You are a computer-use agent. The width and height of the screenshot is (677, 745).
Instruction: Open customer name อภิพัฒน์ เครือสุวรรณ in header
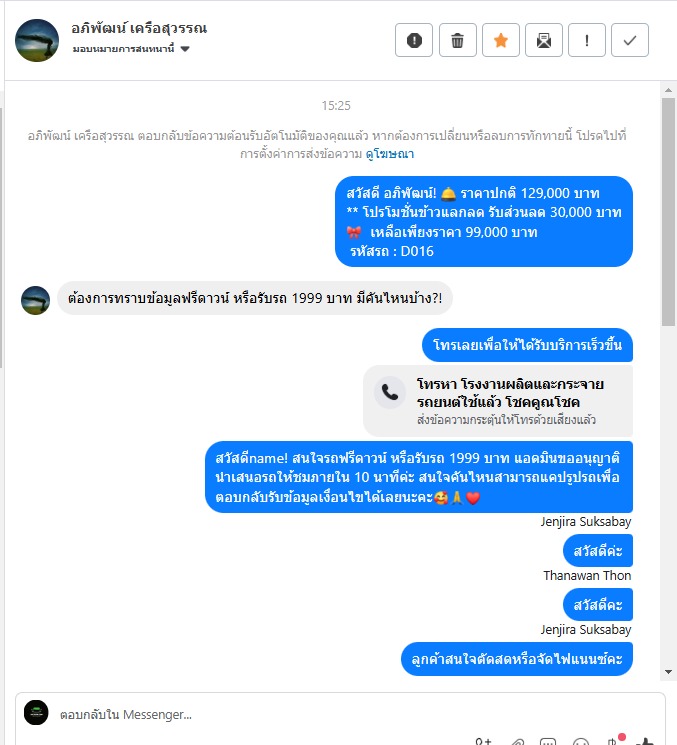point(139,29)
